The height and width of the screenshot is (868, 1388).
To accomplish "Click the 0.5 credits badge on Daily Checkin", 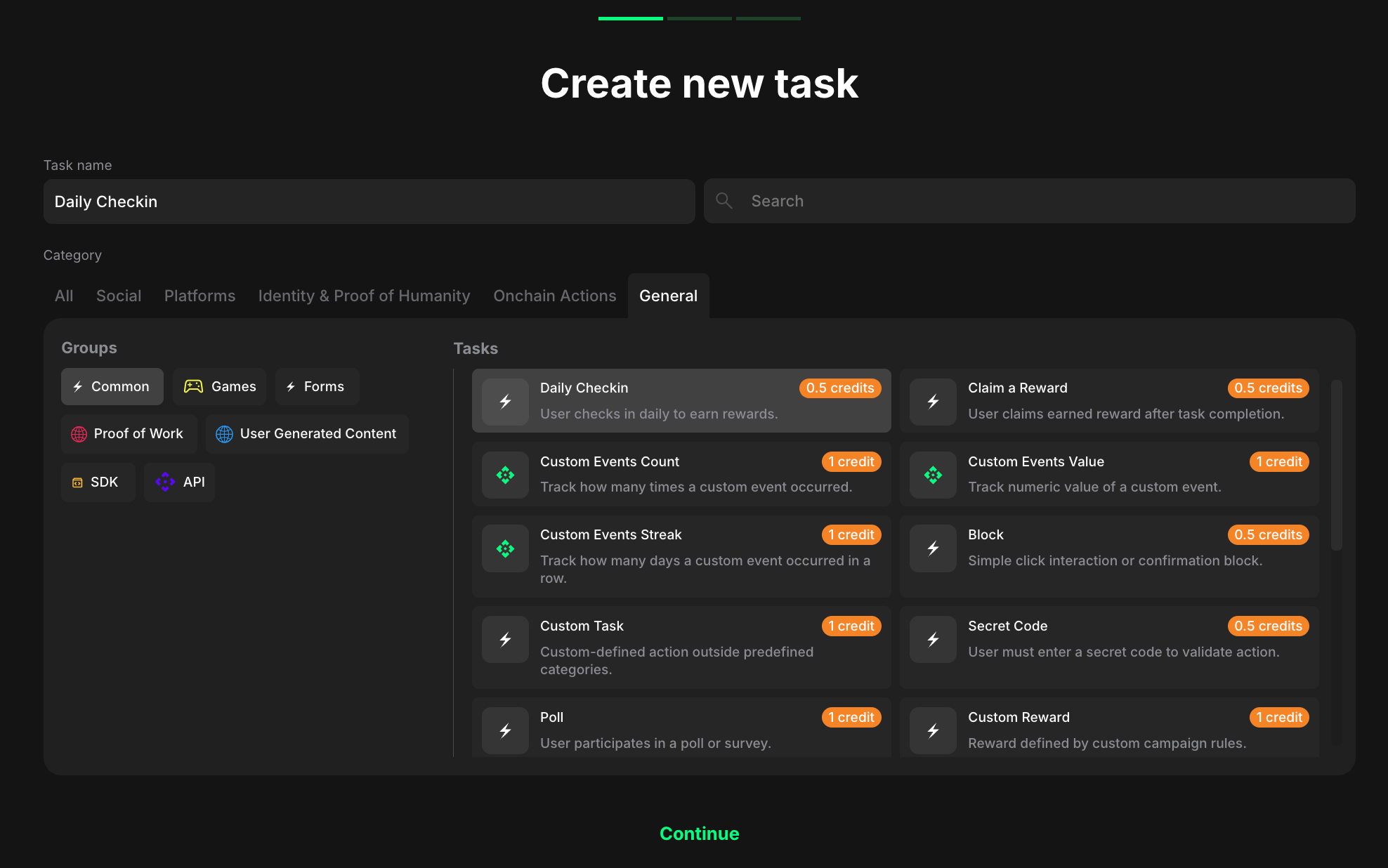I will (840, 388).
